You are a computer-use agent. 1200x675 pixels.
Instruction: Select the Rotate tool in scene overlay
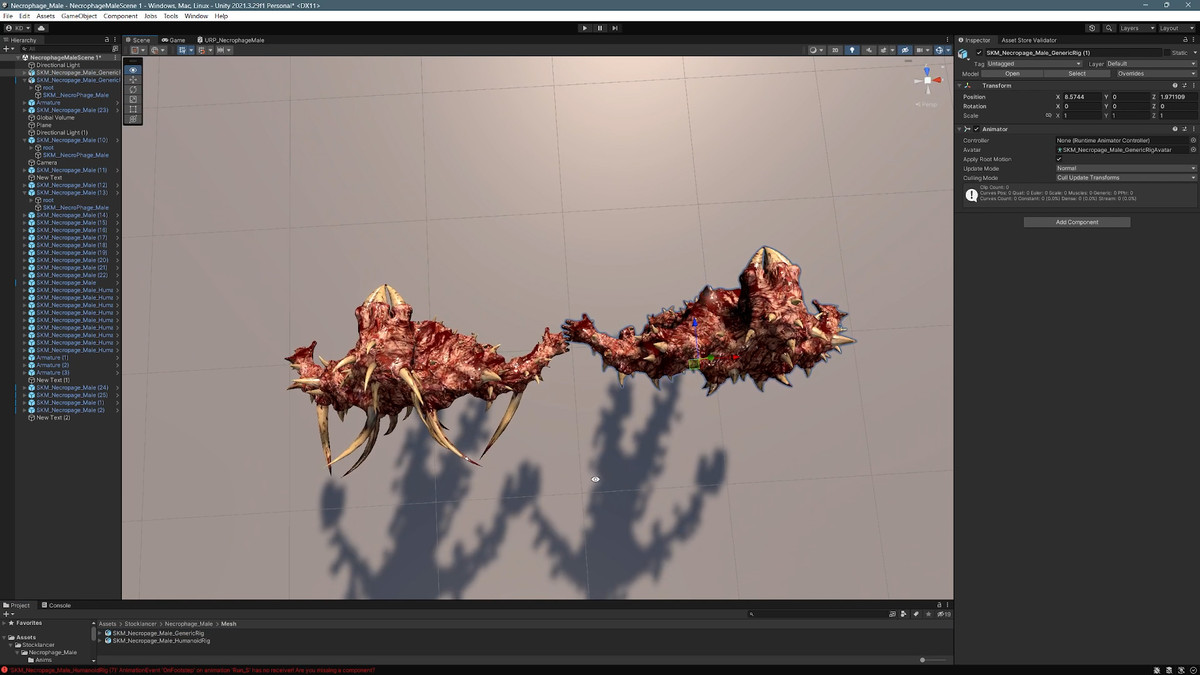pyautogui.click(x=133, y=90)
